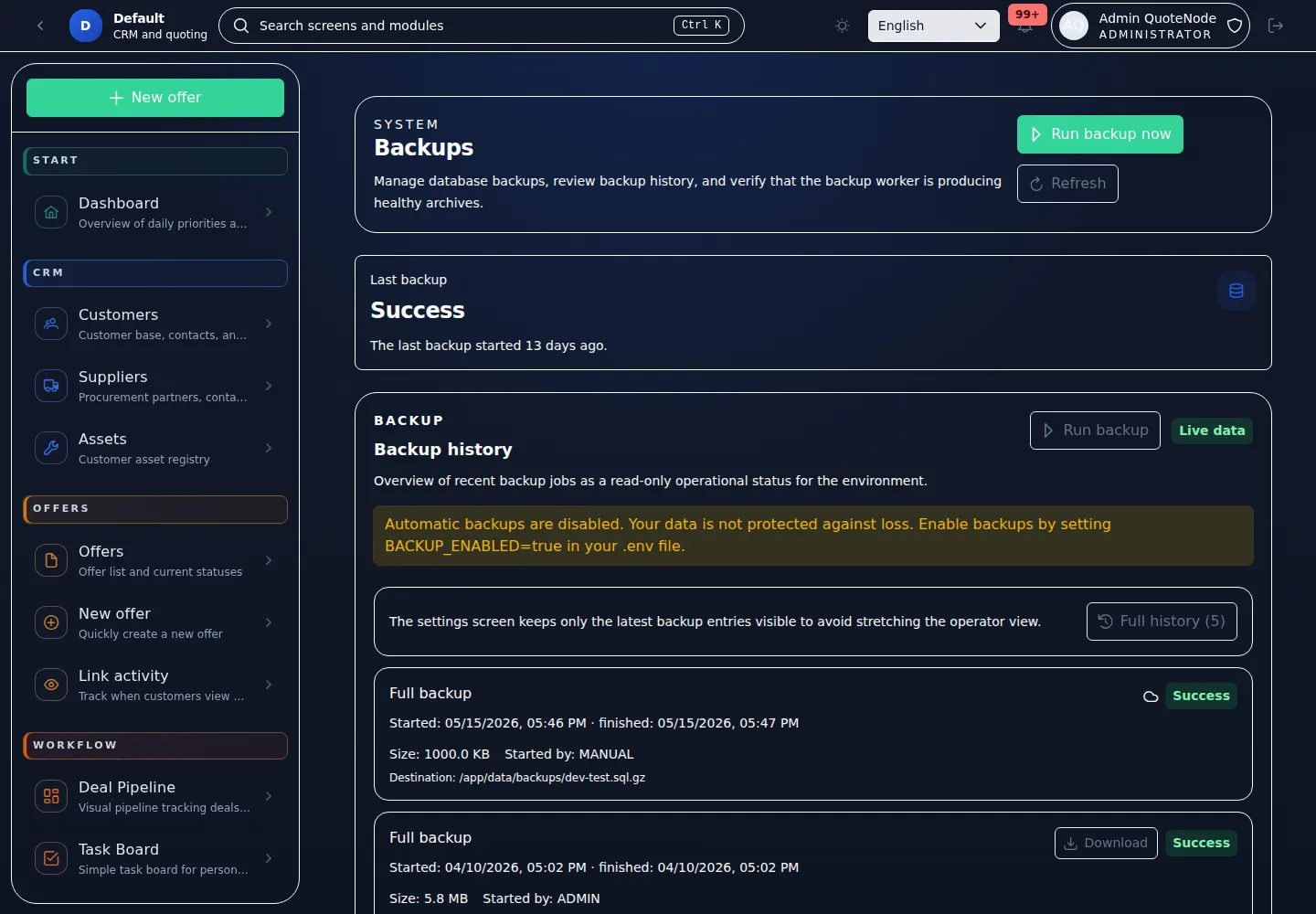Image resolution: width=1316 pixels, height=914 pixels.
Task: Click 'The last backup started 13 days ago.'
Action: 488,345
